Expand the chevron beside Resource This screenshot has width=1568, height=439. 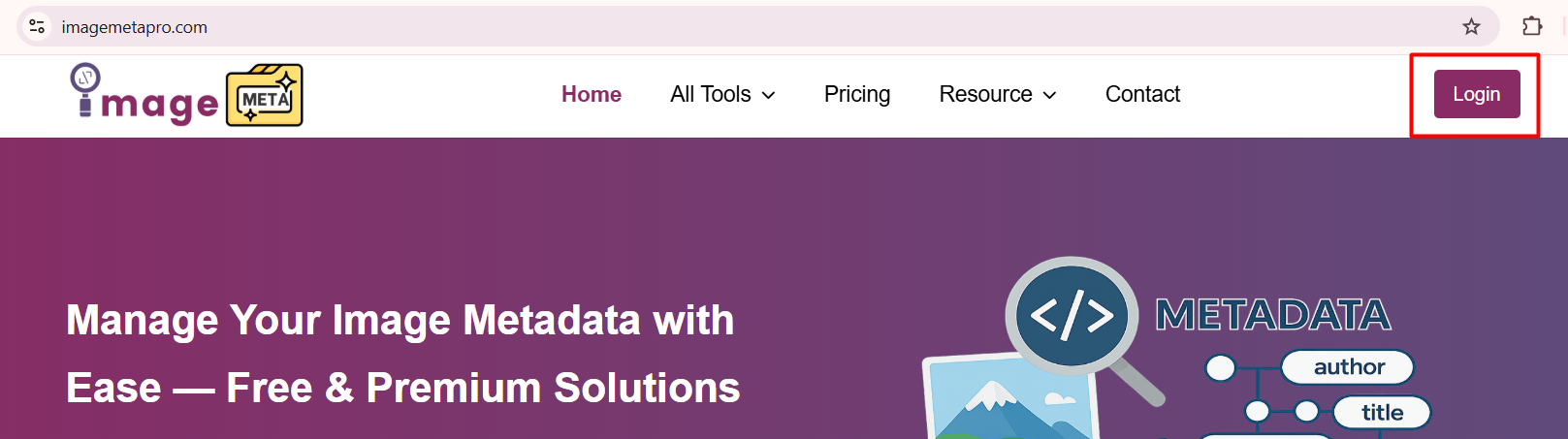(x=1049, y=95)
